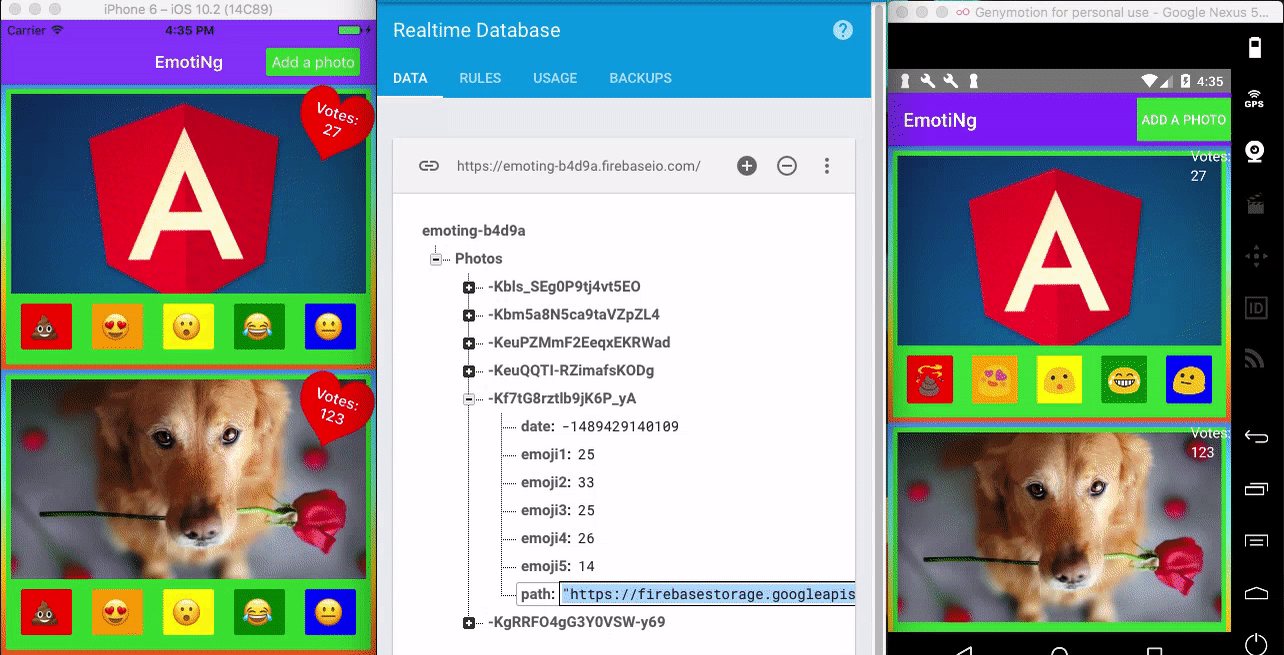Expand node -Kbm5a8N5ca9taVZpZL4

469,315
